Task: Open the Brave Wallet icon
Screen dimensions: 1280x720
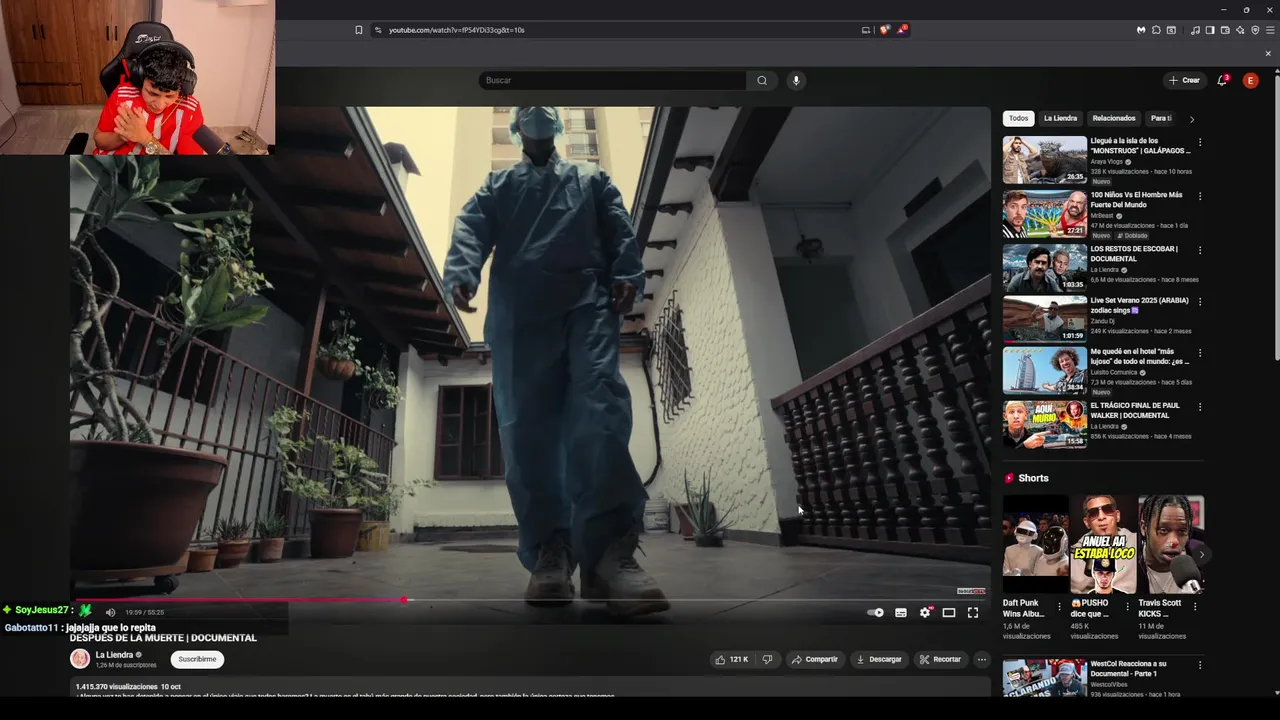Action: pos(1225,30)
